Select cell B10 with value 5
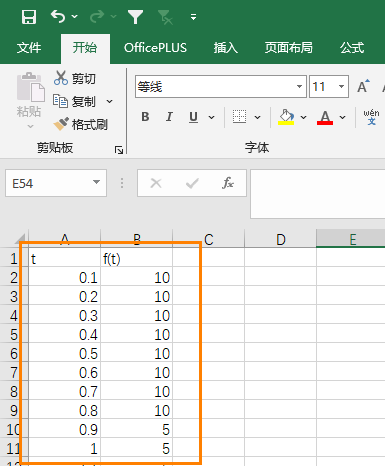This screenshot has width=385, height=466. (137, 429)
